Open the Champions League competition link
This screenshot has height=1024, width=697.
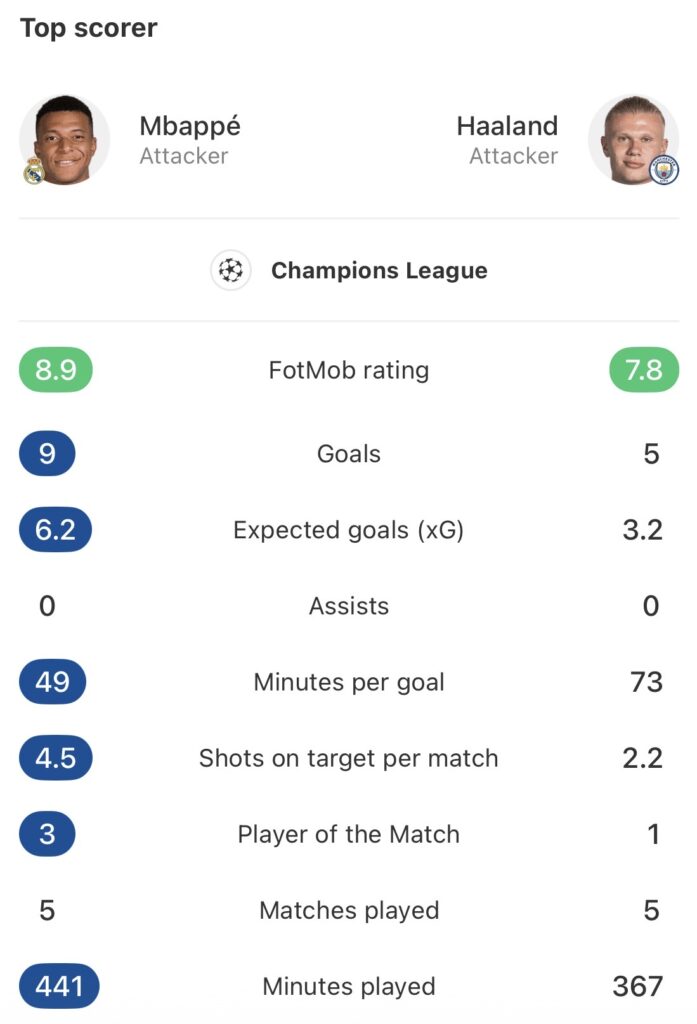(379, 270)
